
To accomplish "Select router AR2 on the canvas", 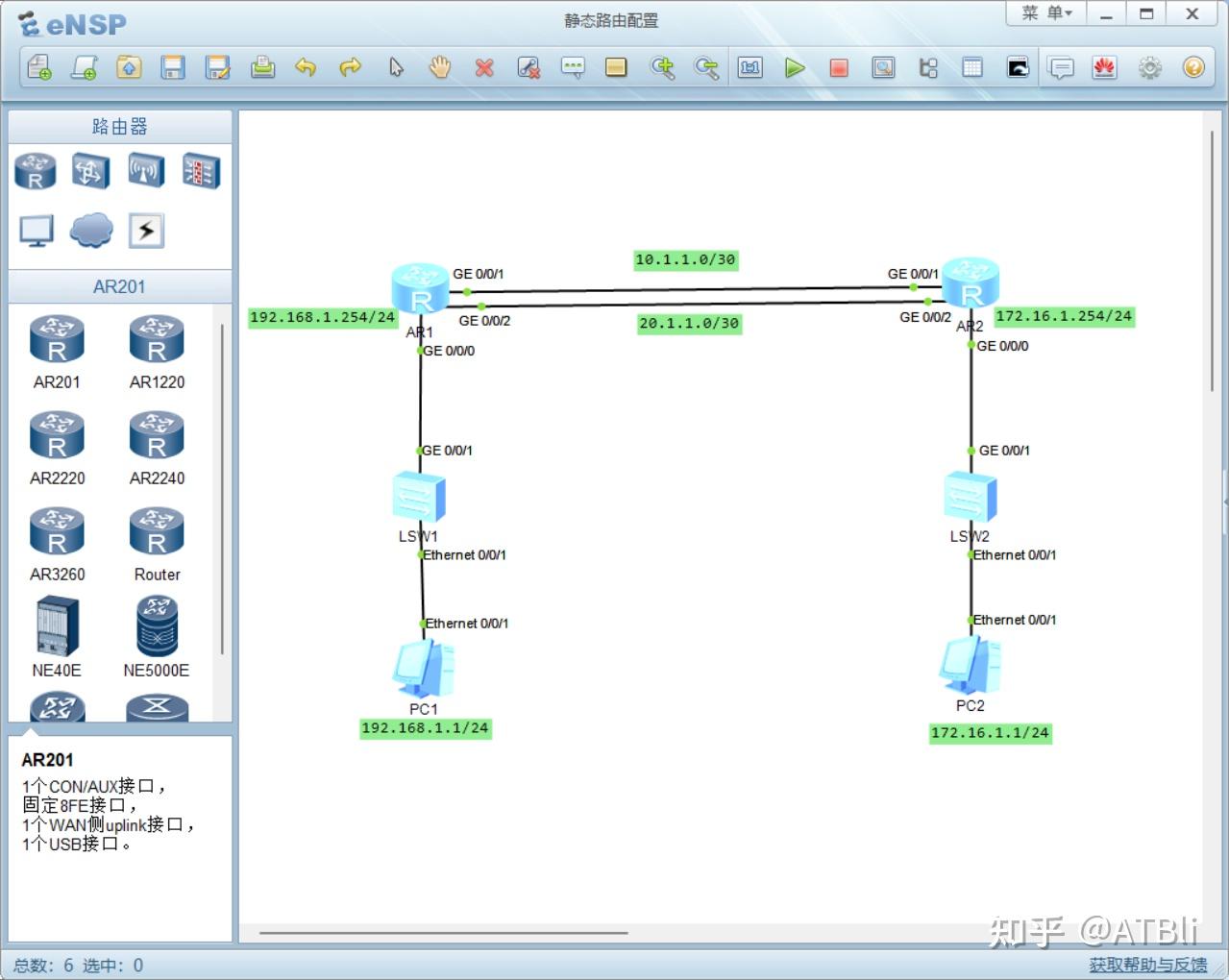I will pyautogui.click(x=971, y=283).
